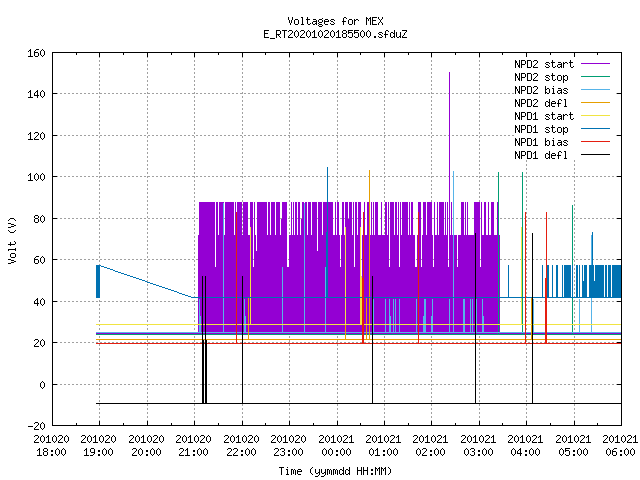
Task: Select the 'NPD2 defl' legend label
Action: [x=541, y=103]
